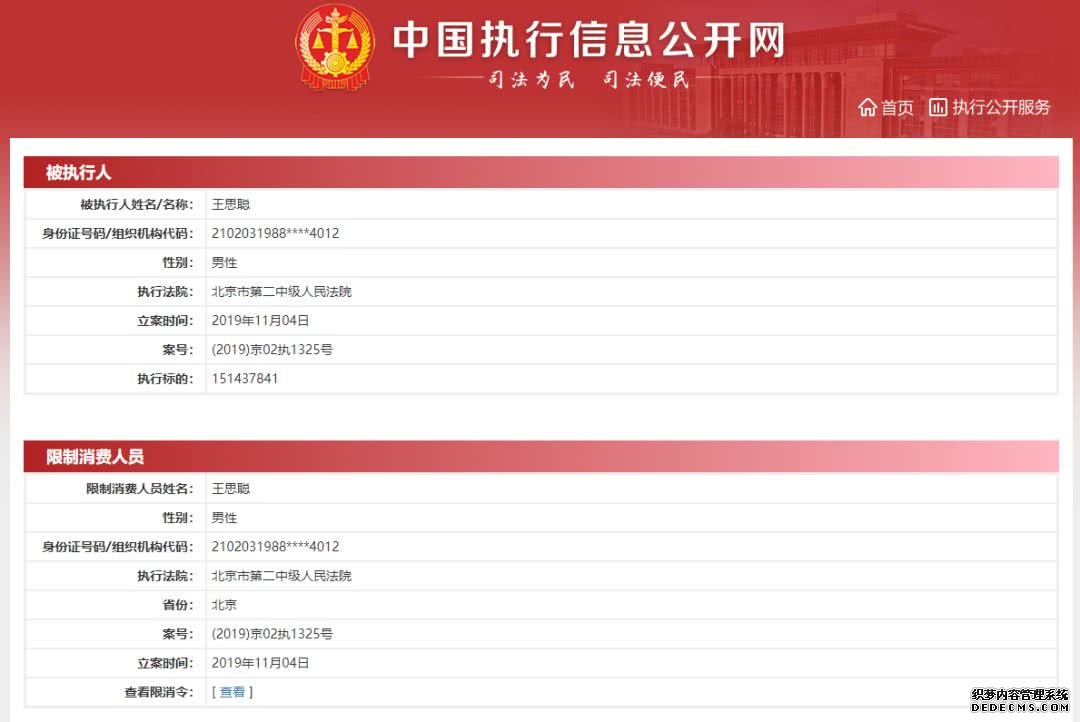Click the 查看 link for 限消令
Viewport: 1080px width, 722px height.
pyautogui.click(x=232, y=692)
